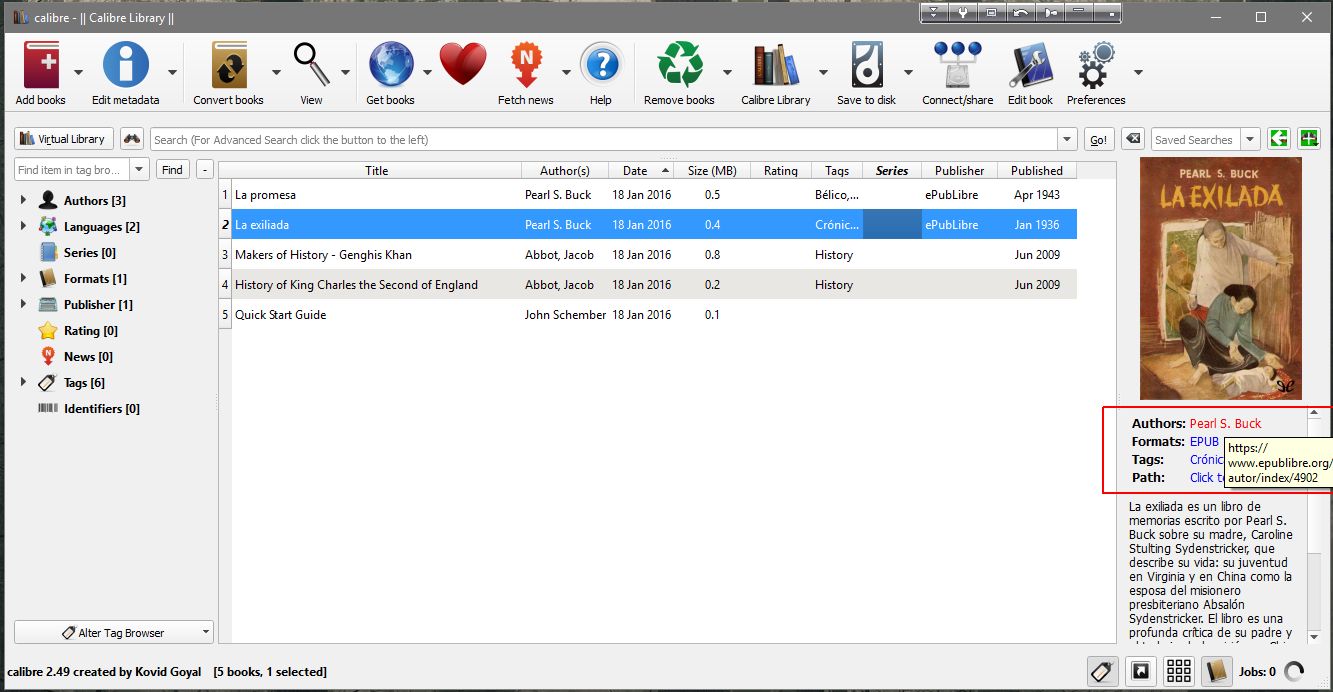Open the Calibre Library bookshelf icon
This screenshot has height=692, width=1333.
[x=776, y=66]
